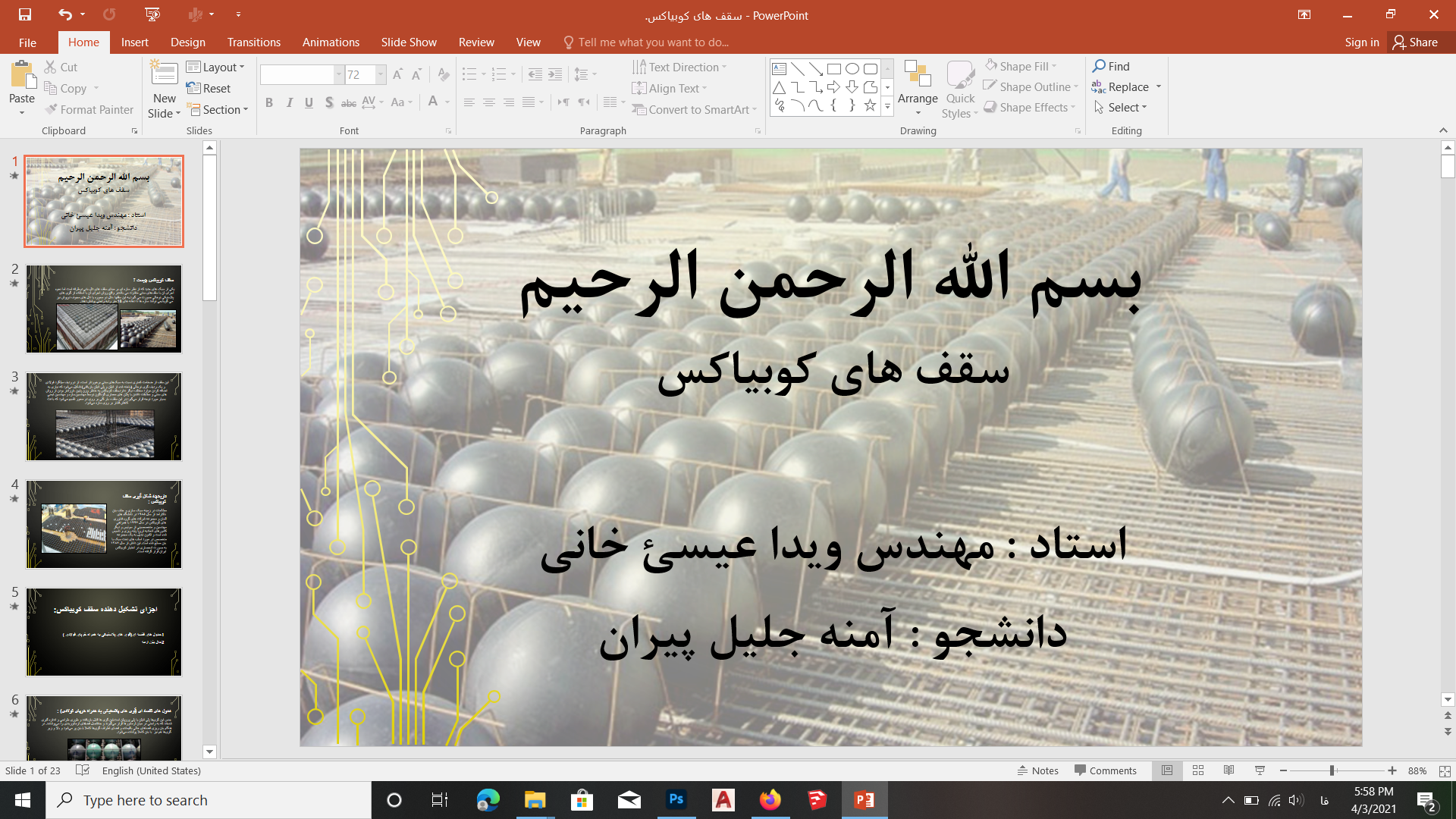
Task: Click the zoom slider handle
Action: 1332,770
